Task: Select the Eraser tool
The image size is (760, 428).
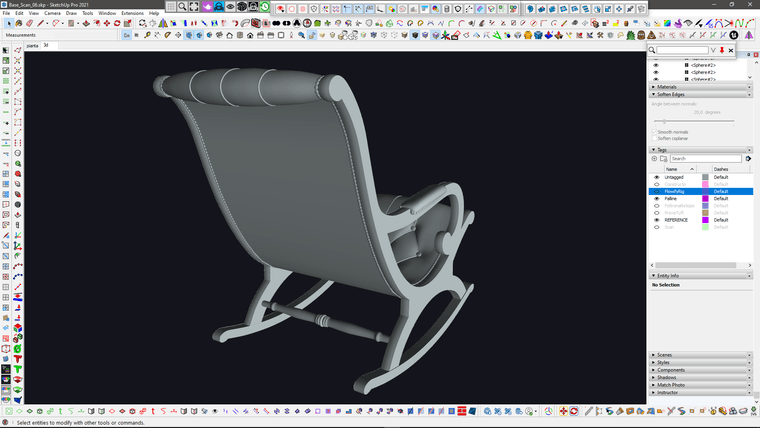Action: coord(29,23)
